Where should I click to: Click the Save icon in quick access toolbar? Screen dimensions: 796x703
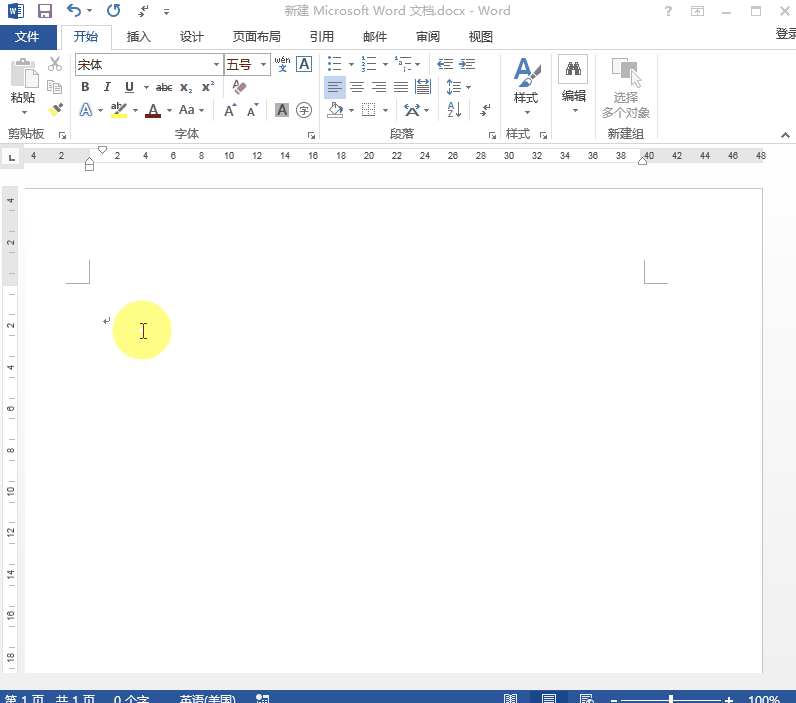(x=44, y=12)
